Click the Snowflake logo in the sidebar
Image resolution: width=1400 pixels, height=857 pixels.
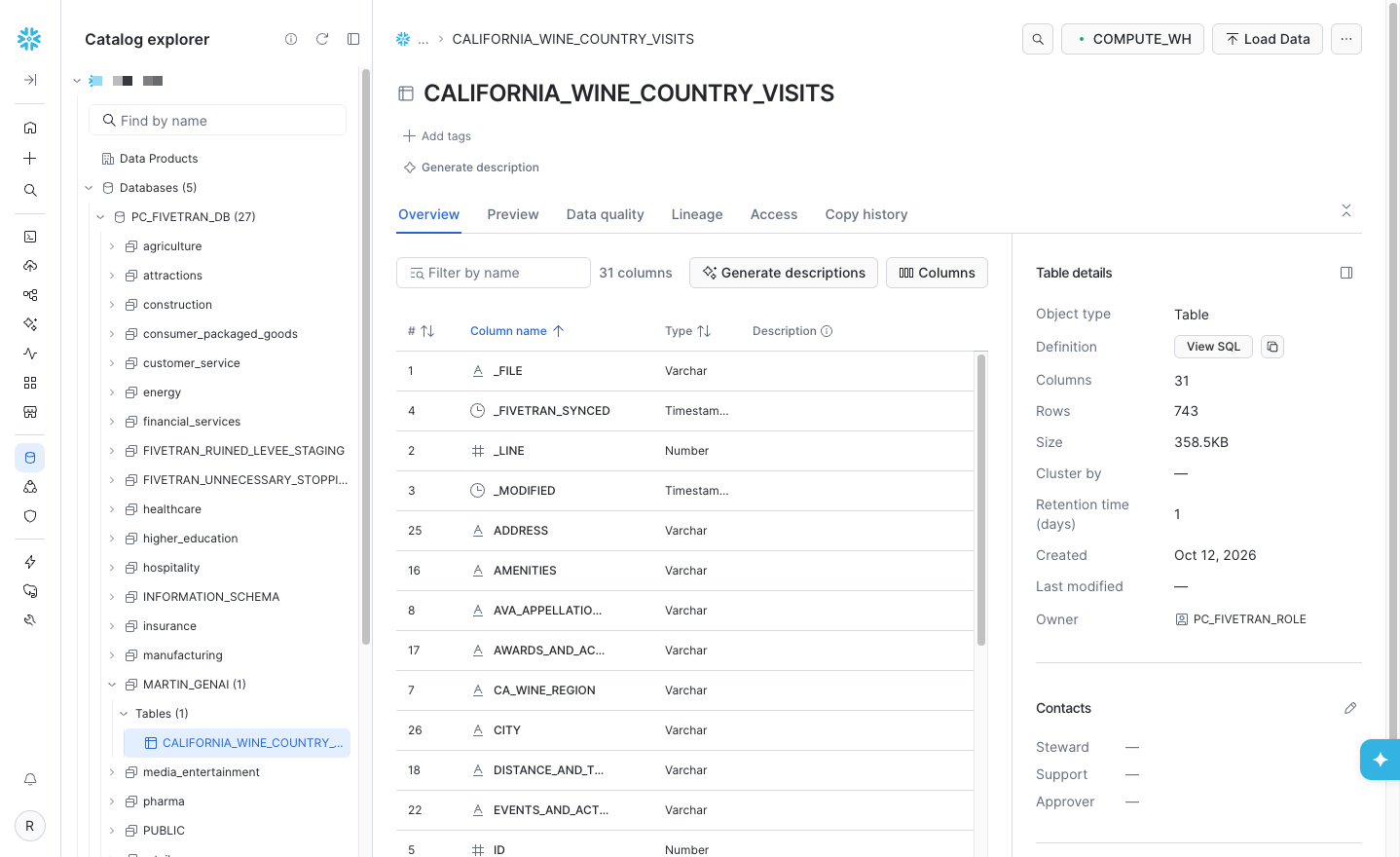tap(29, 39)
